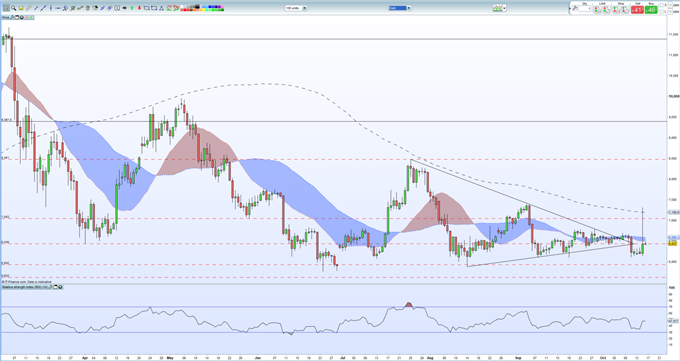Viewport: 680px width, 361px height.
Task: Tick the upper checkbox beside Buy button
Action: click(662, 5)
